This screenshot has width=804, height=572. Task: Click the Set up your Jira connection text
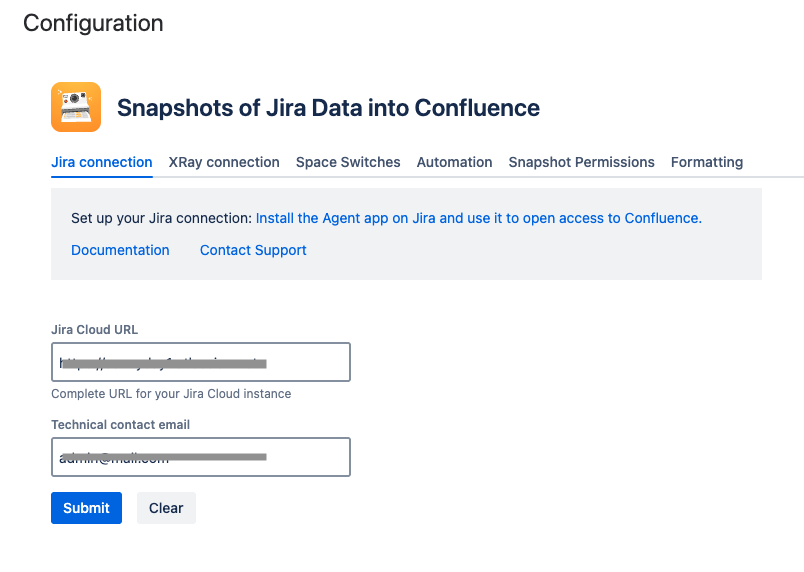click(161, 218)
